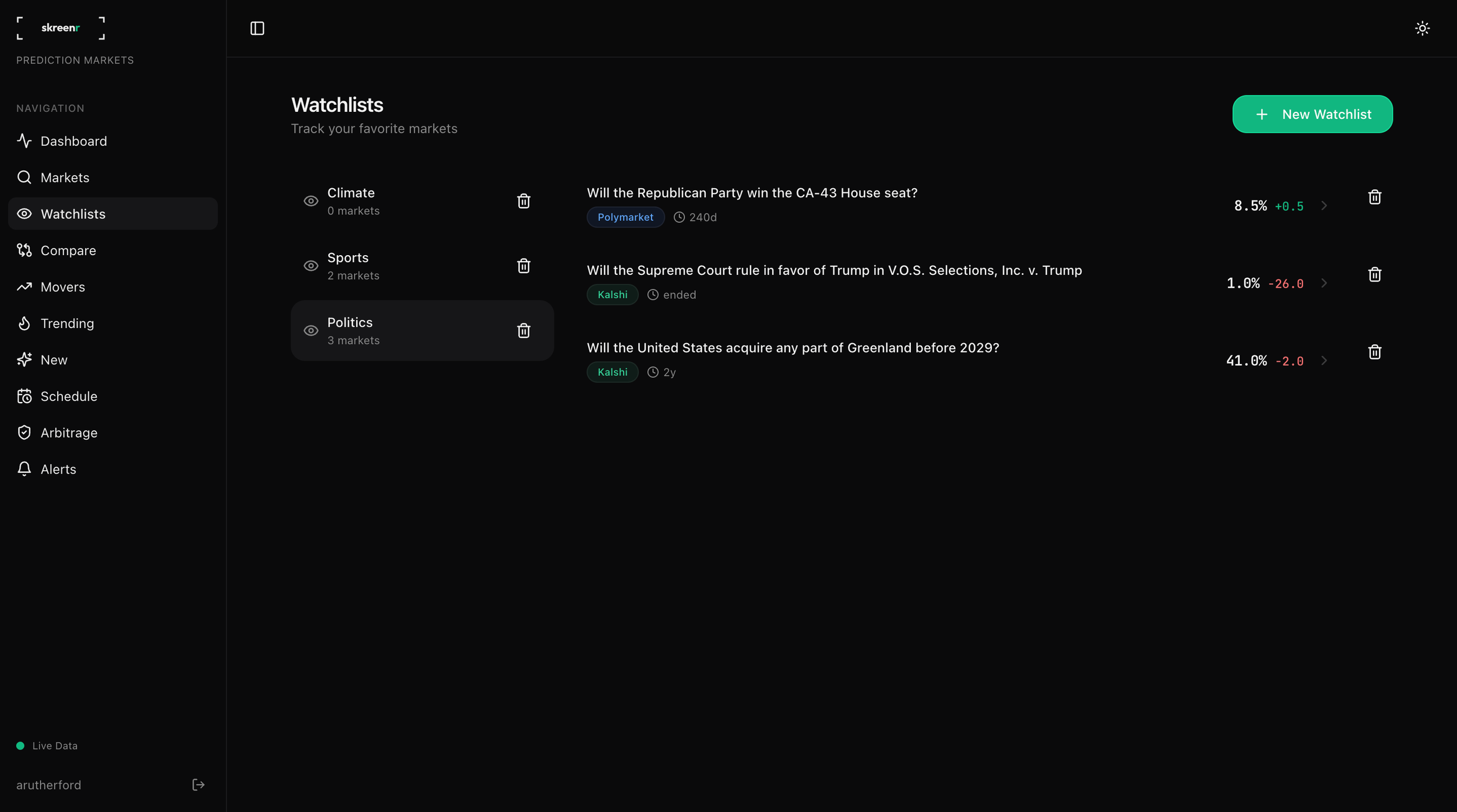Viewport: 1457px width, 812px height.
Task: Click the Markets magnifier icon
Action: point(24,177)
